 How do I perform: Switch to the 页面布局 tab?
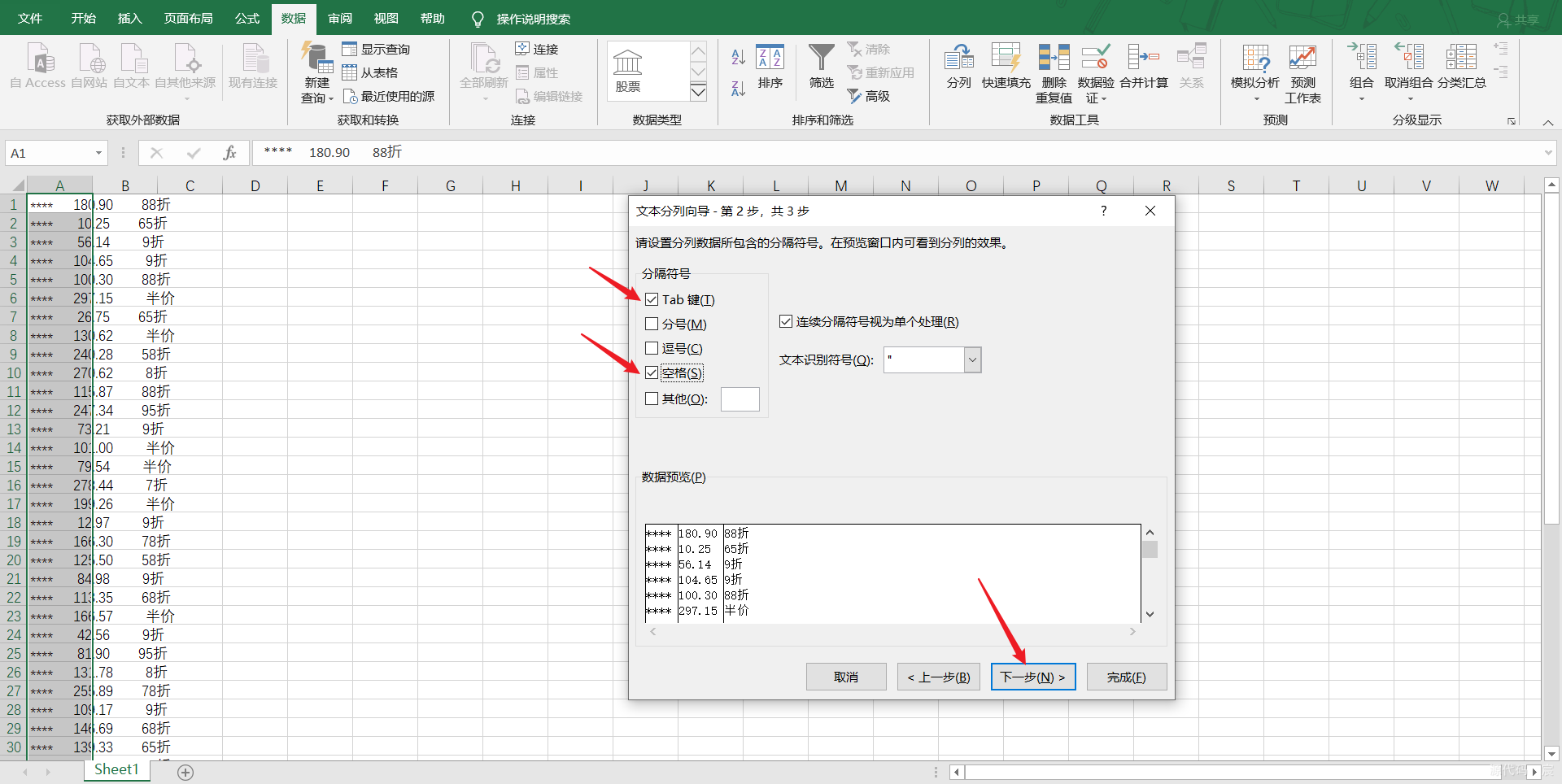click(189, 18)
